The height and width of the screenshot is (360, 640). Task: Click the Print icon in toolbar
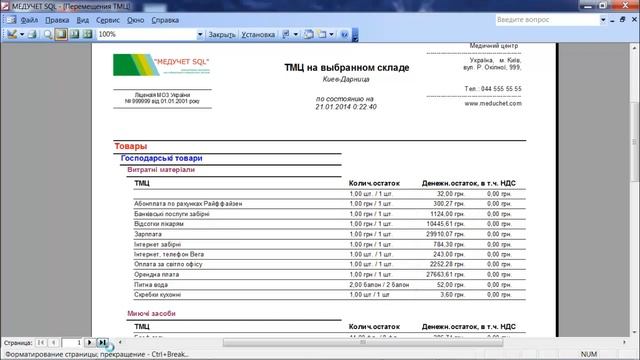coord(32,34)
